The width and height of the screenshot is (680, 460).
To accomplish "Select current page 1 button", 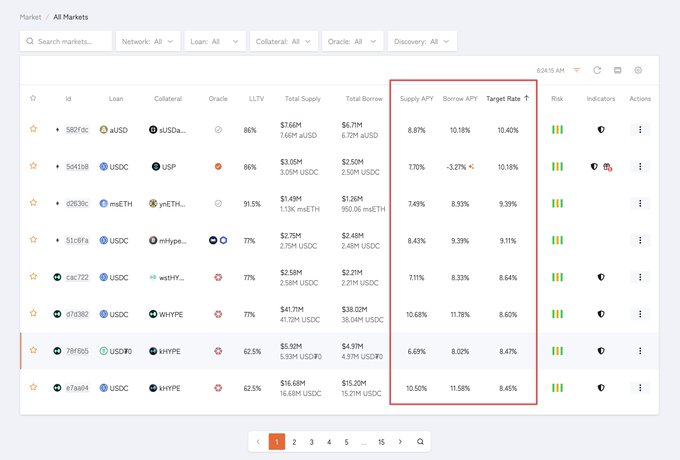I will tap(277, 442).
